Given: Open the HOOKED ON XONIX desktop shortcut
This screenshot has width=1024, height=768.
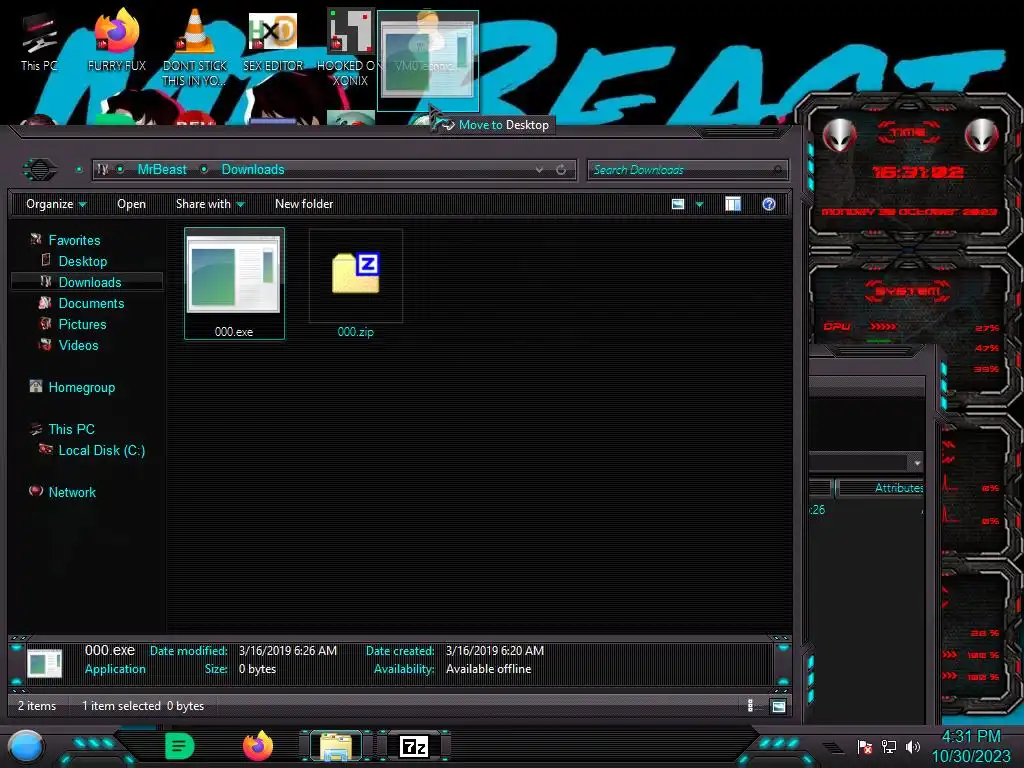Looking at the screenshot, I should [350, 48].
